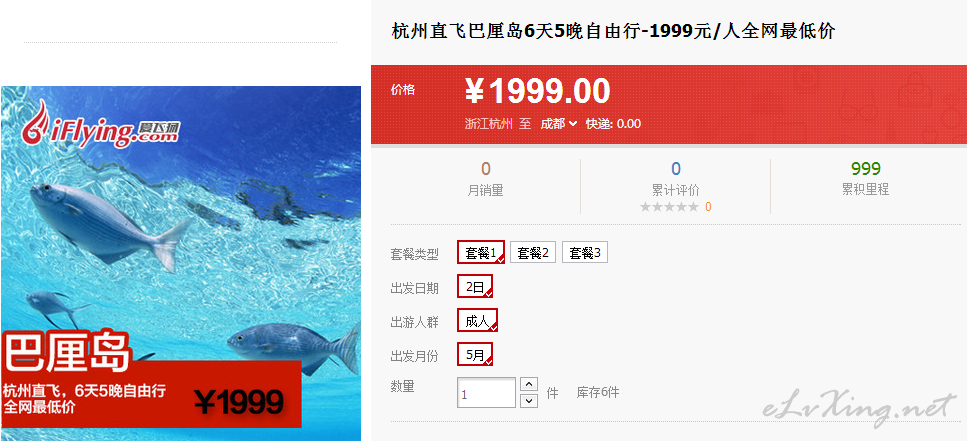Screen dimensions: 967x441
Task: Click the rating stars under 累计评价
Action: [x=669, y=207]
